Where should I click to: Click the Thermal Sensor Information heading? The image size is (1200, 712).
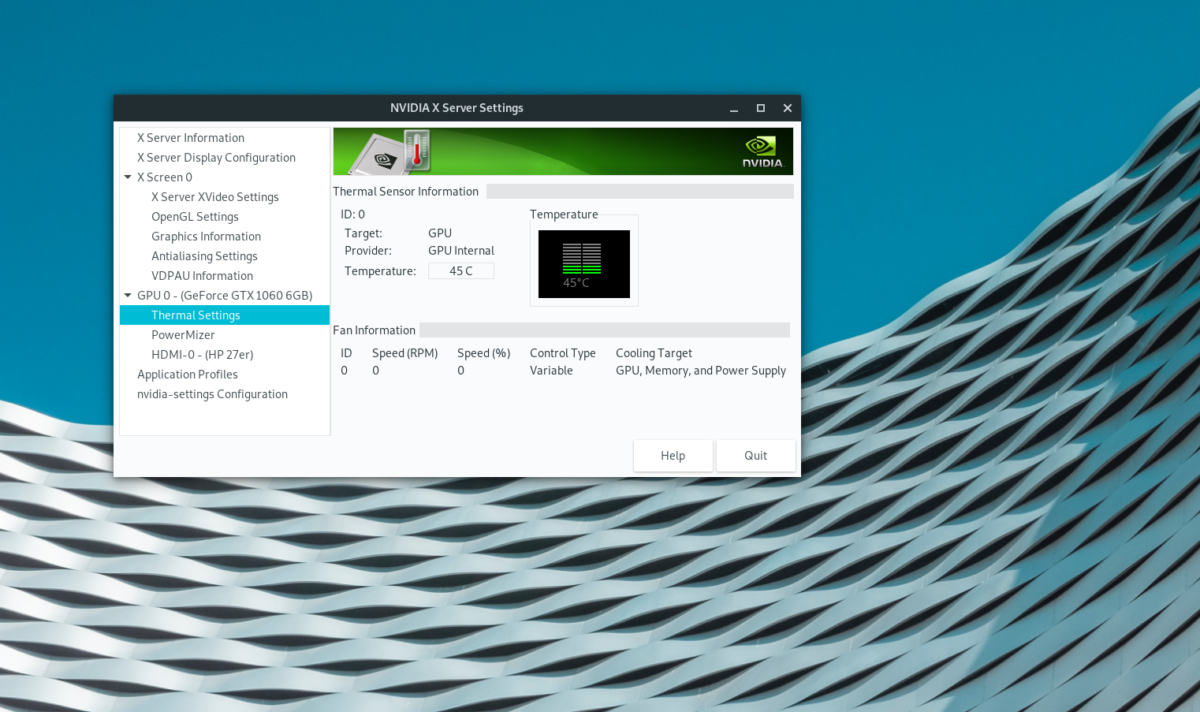click(406, 191)
